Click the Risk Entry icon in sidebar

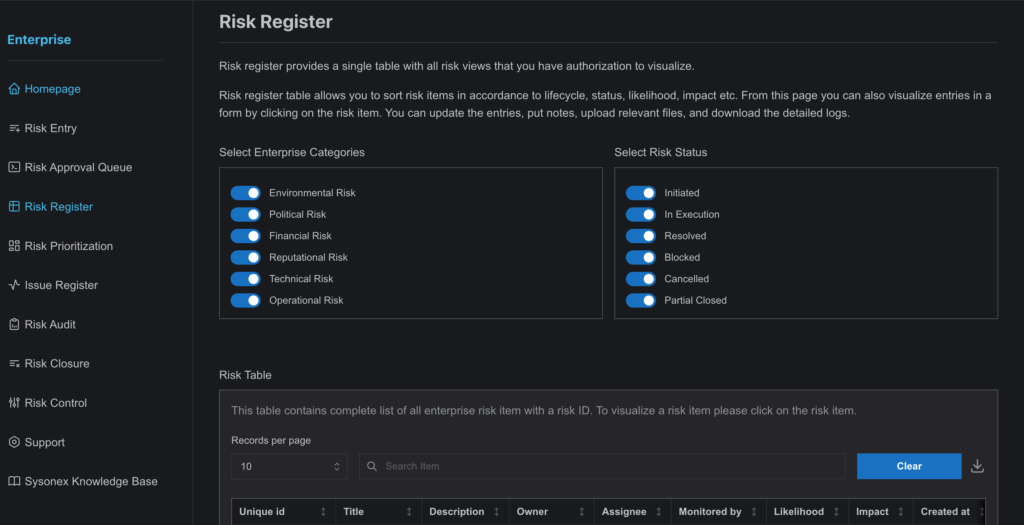[x=14, y=128]
